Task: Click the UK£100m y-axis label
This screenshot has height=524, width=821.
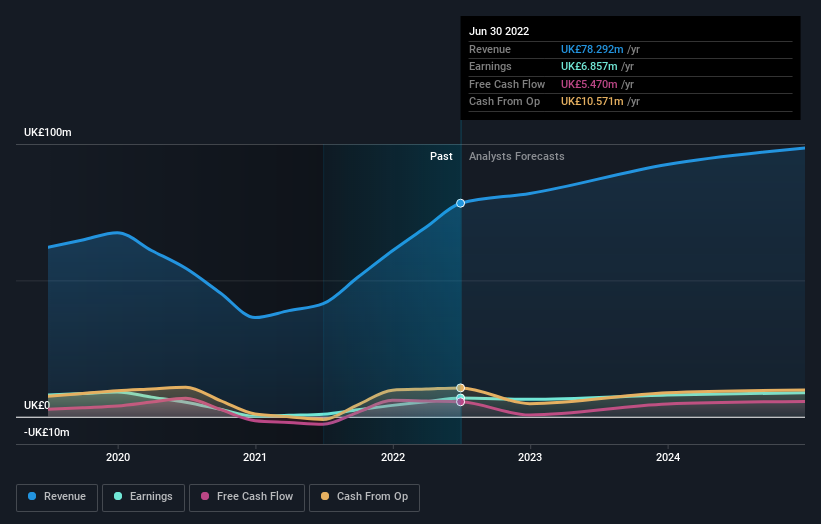Action: [x=48, y=132]
